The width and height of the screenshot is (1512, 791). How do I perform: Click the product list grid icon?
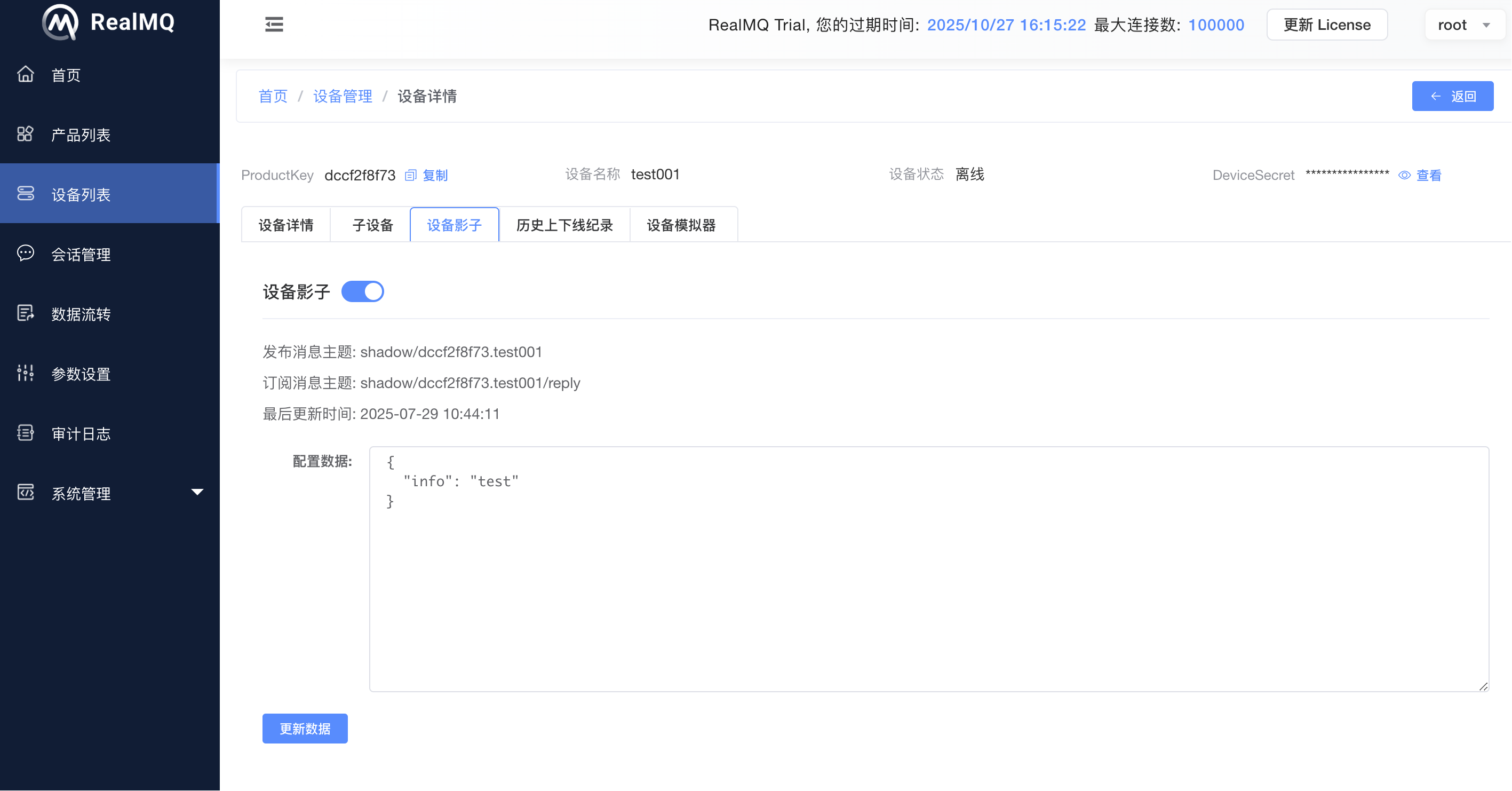click(x=25, y=134)
